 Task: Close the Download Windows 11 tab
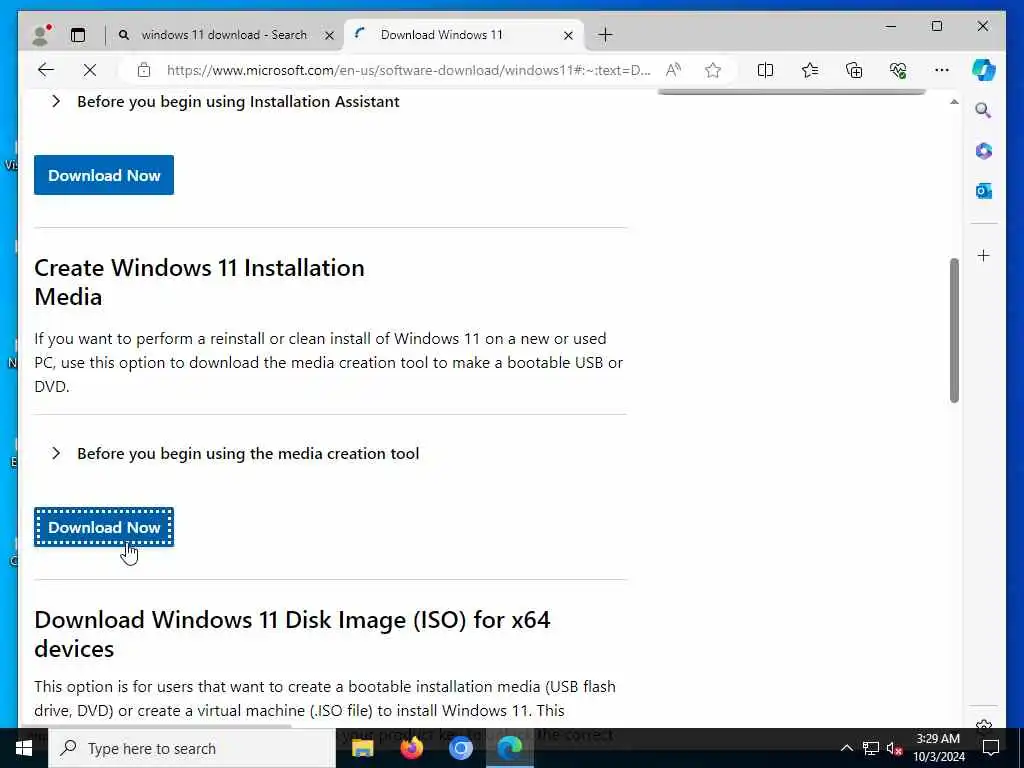pos(568,35)
